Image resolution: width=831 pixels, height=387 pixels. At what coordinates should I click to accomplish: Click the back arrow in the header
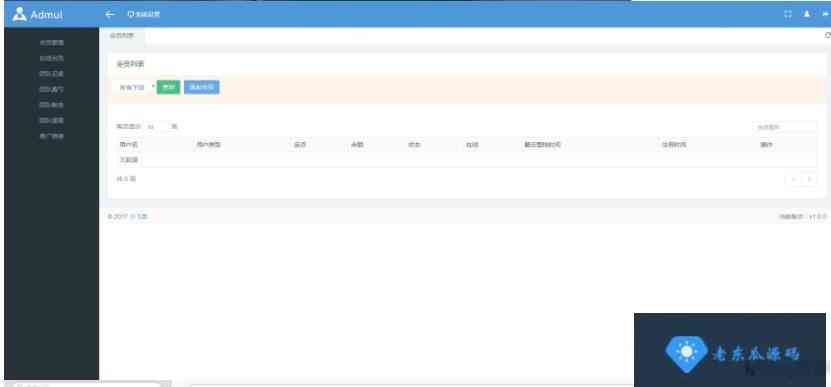(110, 14)
